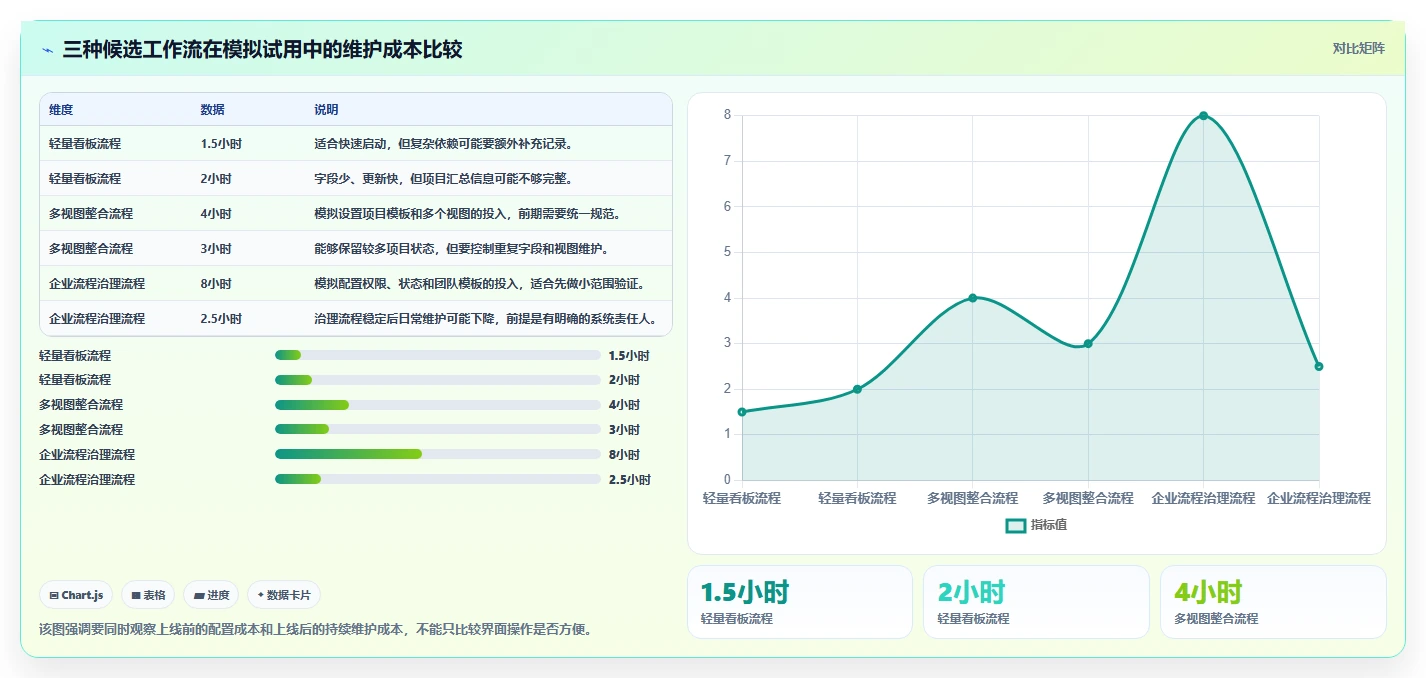Click the description starting with 模拟配置权限
Image resolution: width=1426 pixels, height=678 pixels.
click(x=480, y=284)
